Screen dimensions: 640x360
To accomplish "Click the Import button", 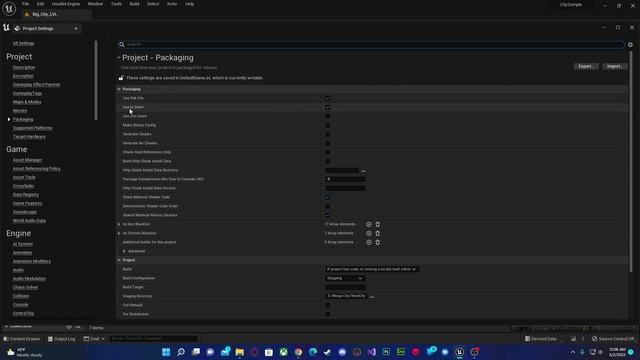I will click(x=614, y=66).
